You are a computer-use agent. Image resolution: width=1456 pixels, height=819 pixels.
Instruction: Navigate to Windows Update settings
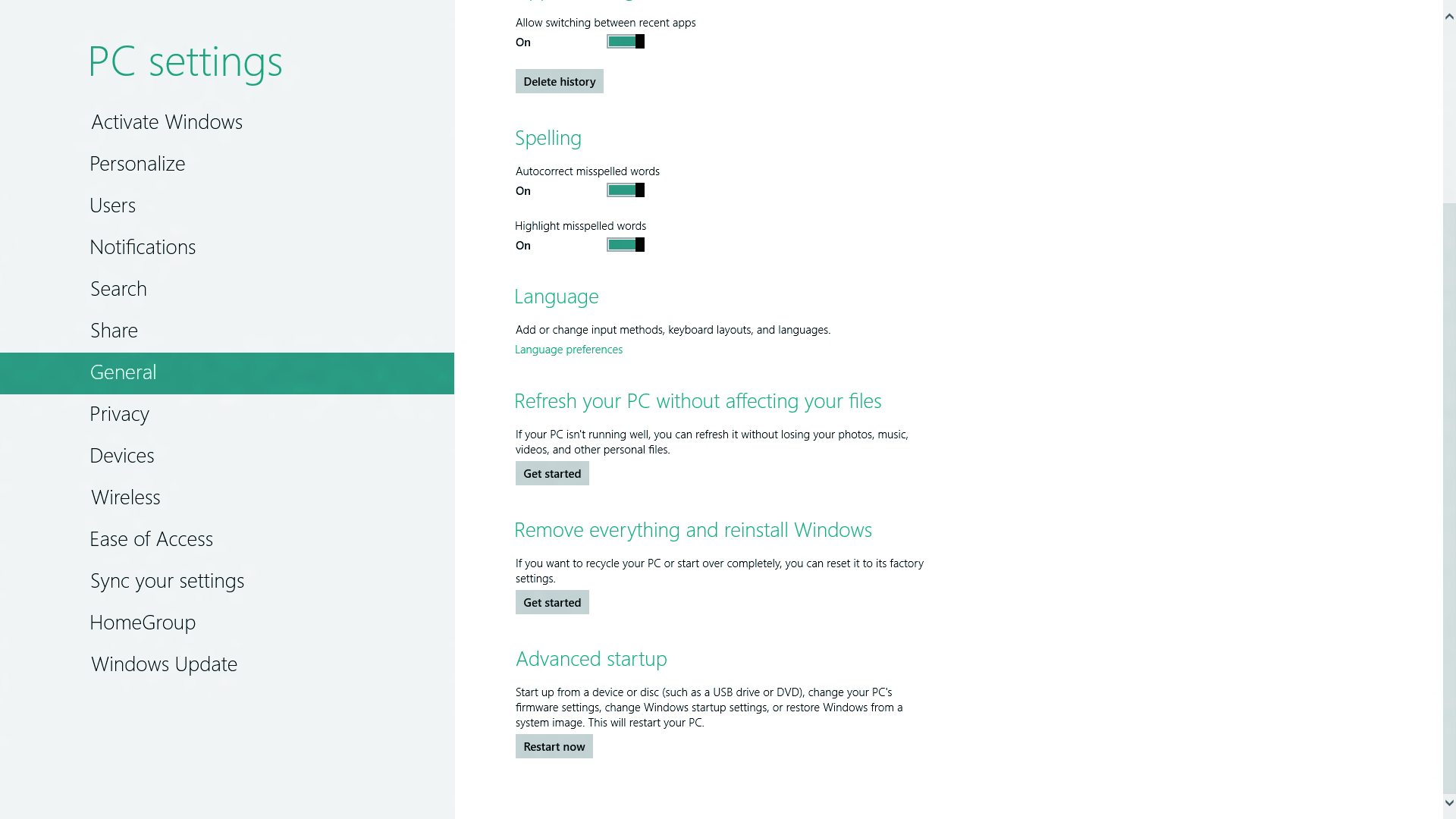click(x=164, y=663)
